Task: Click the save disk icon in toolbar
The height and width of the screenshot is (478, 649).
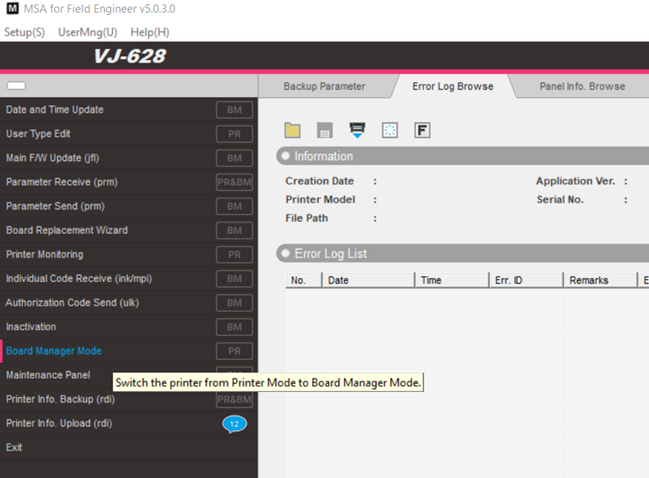Action: point(324,130)
